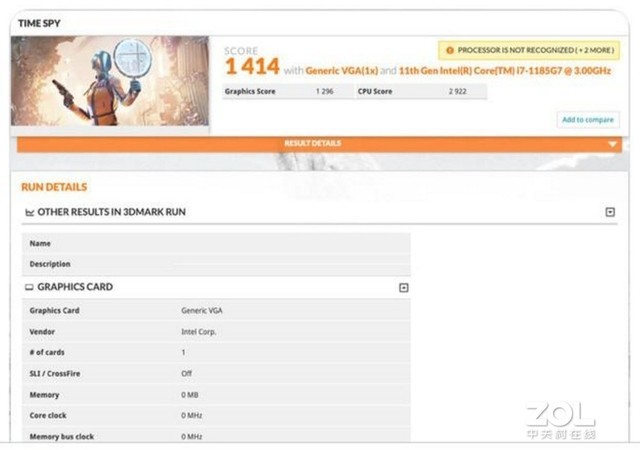Click the Vendor row label
Screen dimensions: 640x450
42,332
